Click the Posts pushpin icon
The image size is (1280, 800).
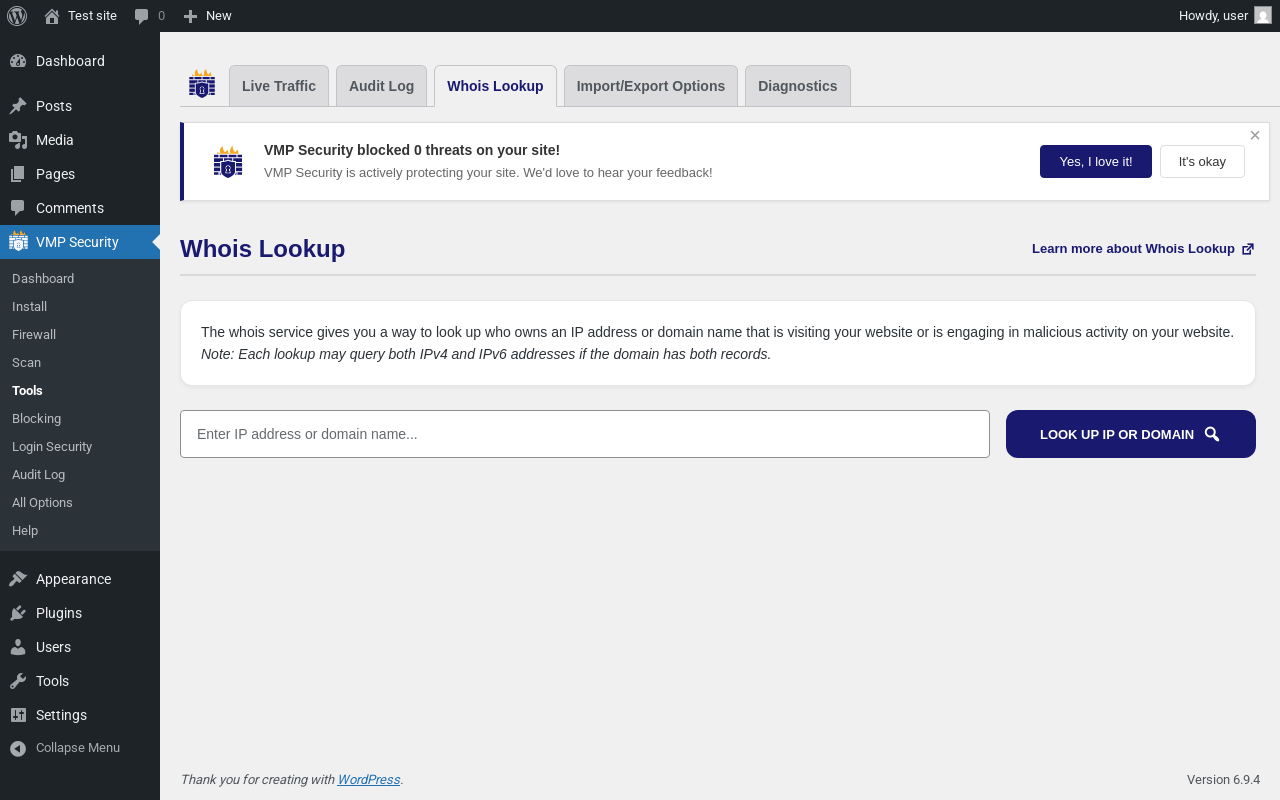18,106
